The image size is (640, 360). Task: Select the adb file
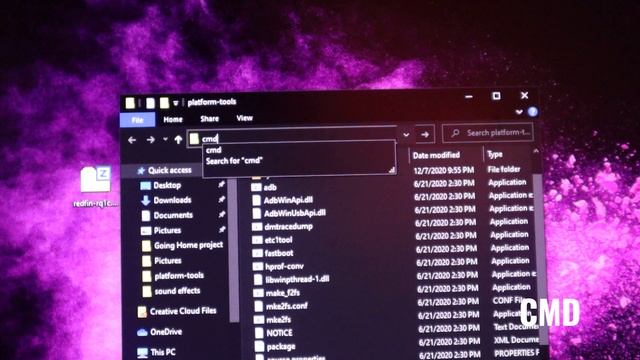[x=270, y=188]
